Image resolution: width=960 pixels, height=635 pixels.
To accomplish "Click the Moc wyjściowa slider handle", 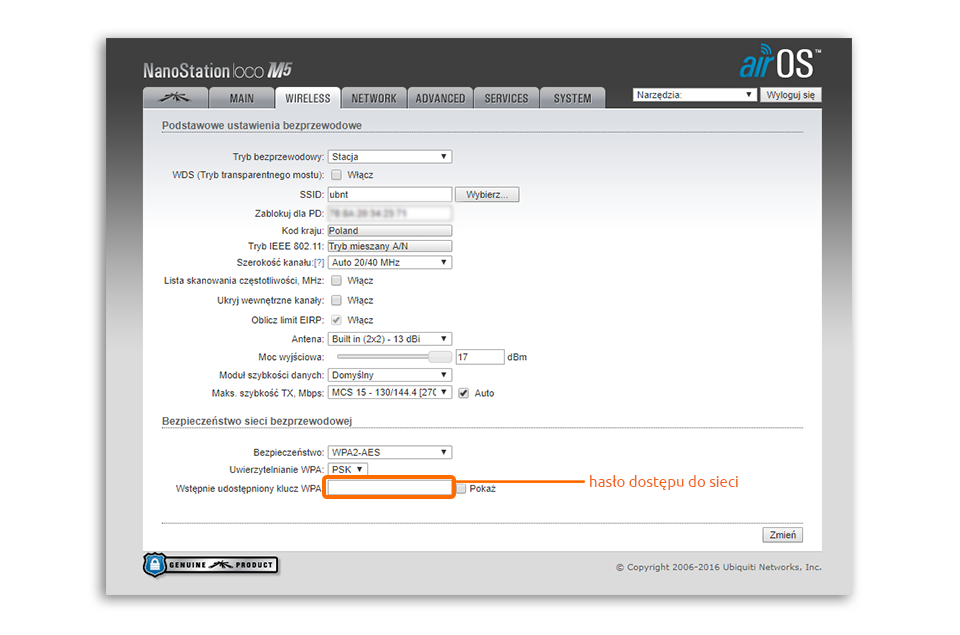I will point(439,357).
